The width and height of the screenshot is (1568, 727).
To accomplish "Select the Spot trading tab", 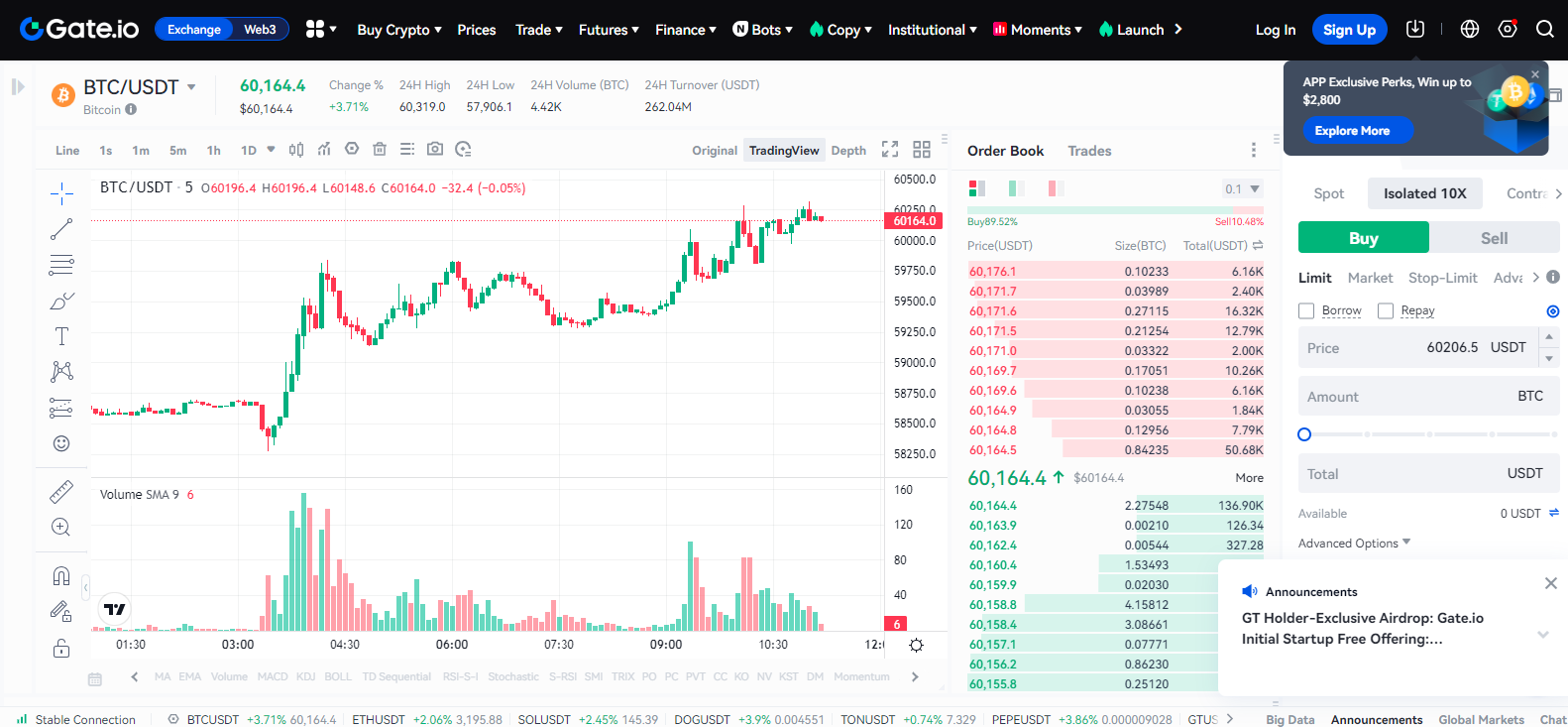I will click(1329, 193).
